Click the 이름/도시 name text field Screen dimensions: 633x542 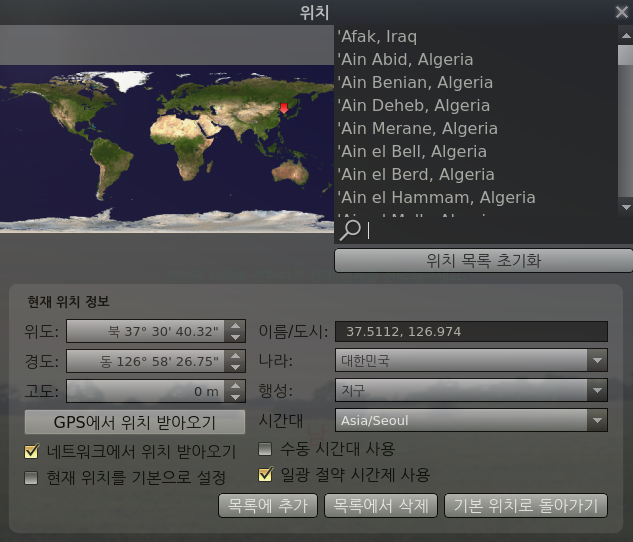pos(471,331)
